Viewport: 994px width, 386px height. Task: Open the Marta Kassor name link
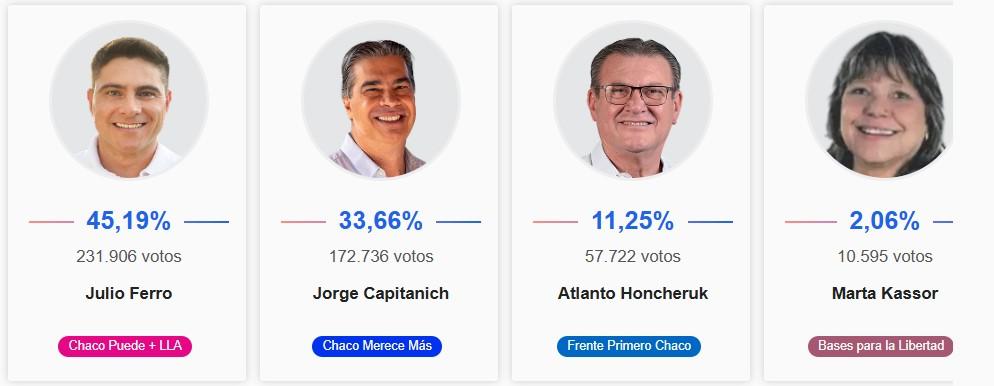click(x=885, y=293)
